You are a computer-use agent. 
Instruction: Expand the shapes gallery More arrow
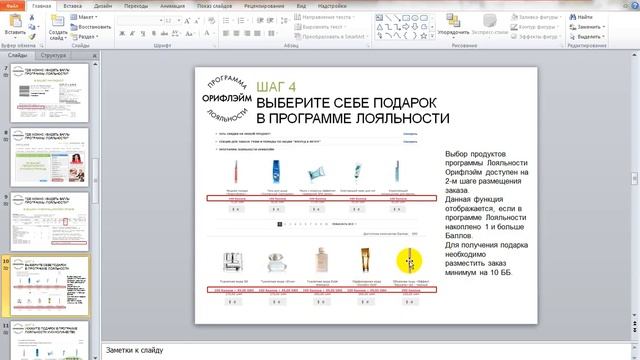432,36
